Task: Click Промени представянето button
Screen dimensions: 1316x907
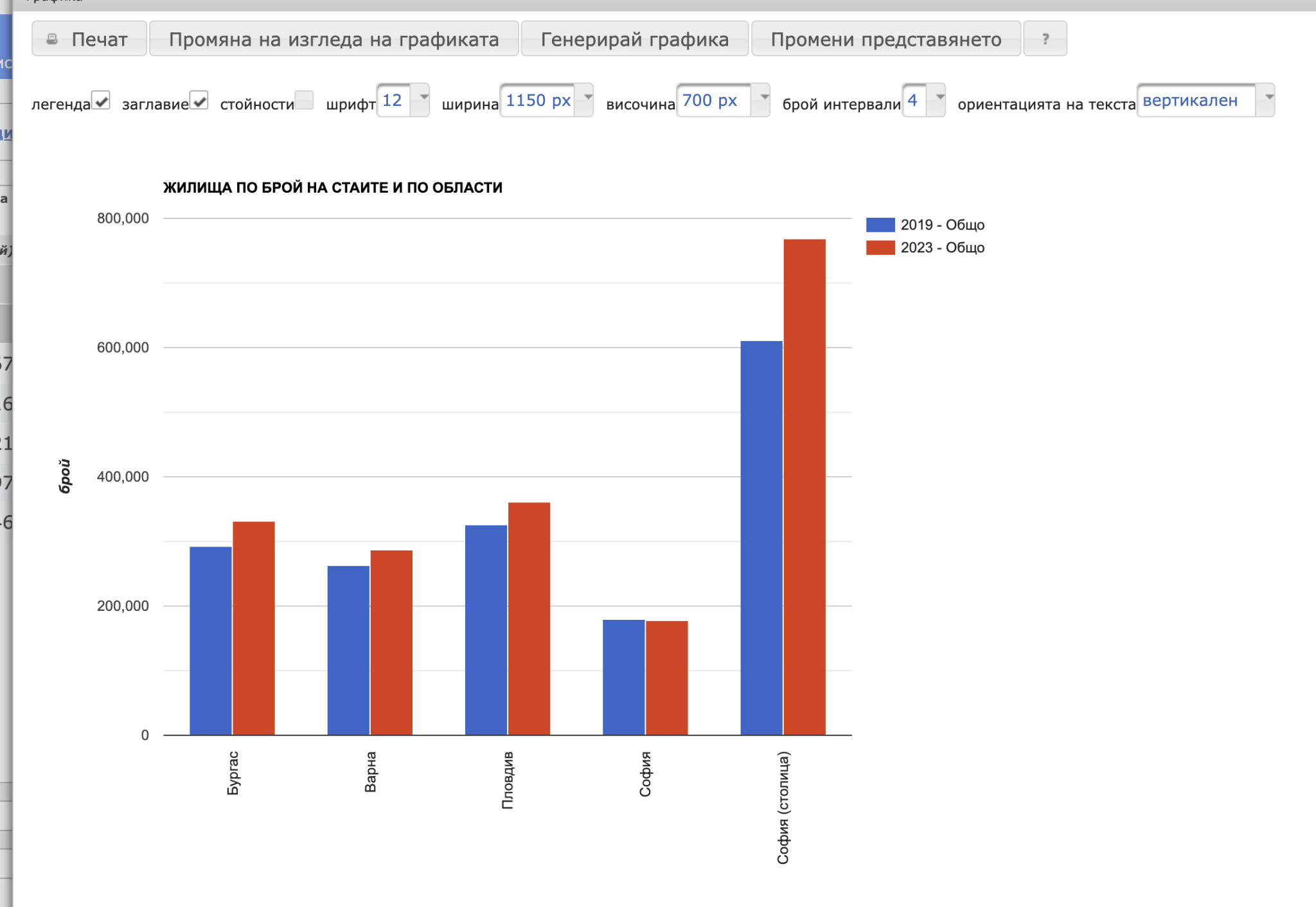Action: (885, 39)
